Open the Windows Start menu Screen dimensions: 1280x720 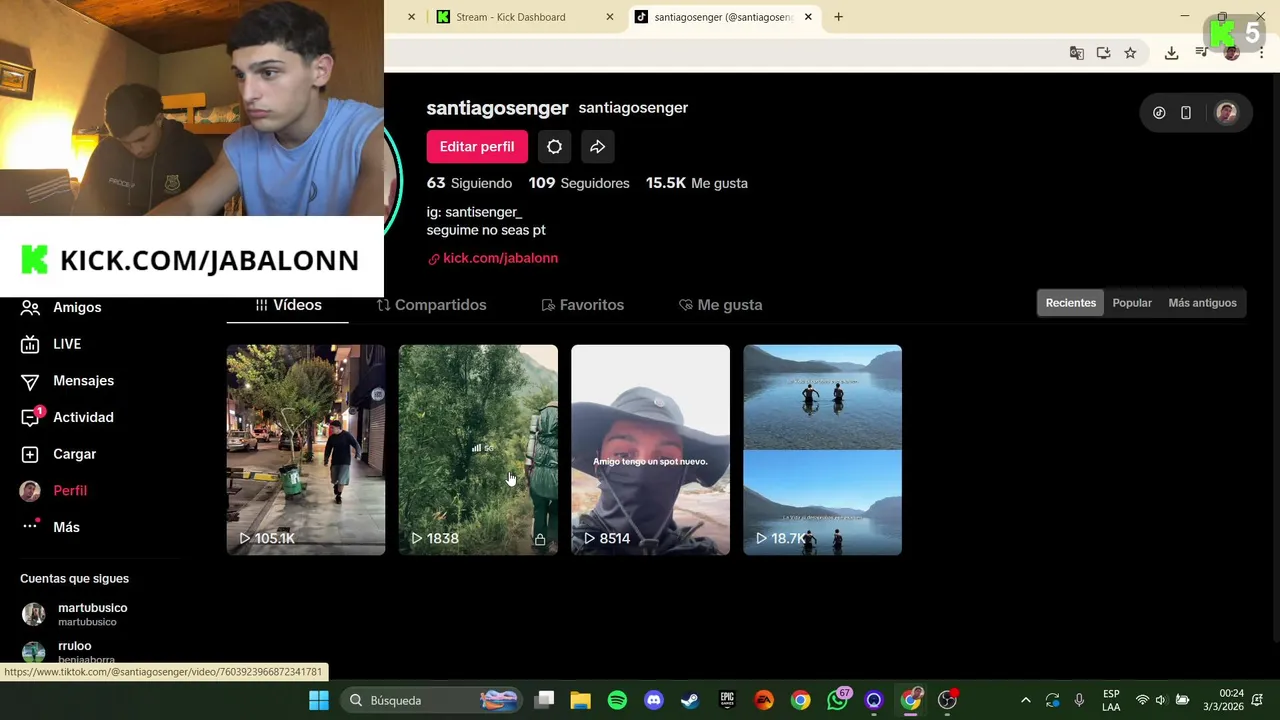pyautogui.click(x=319, y=701)
